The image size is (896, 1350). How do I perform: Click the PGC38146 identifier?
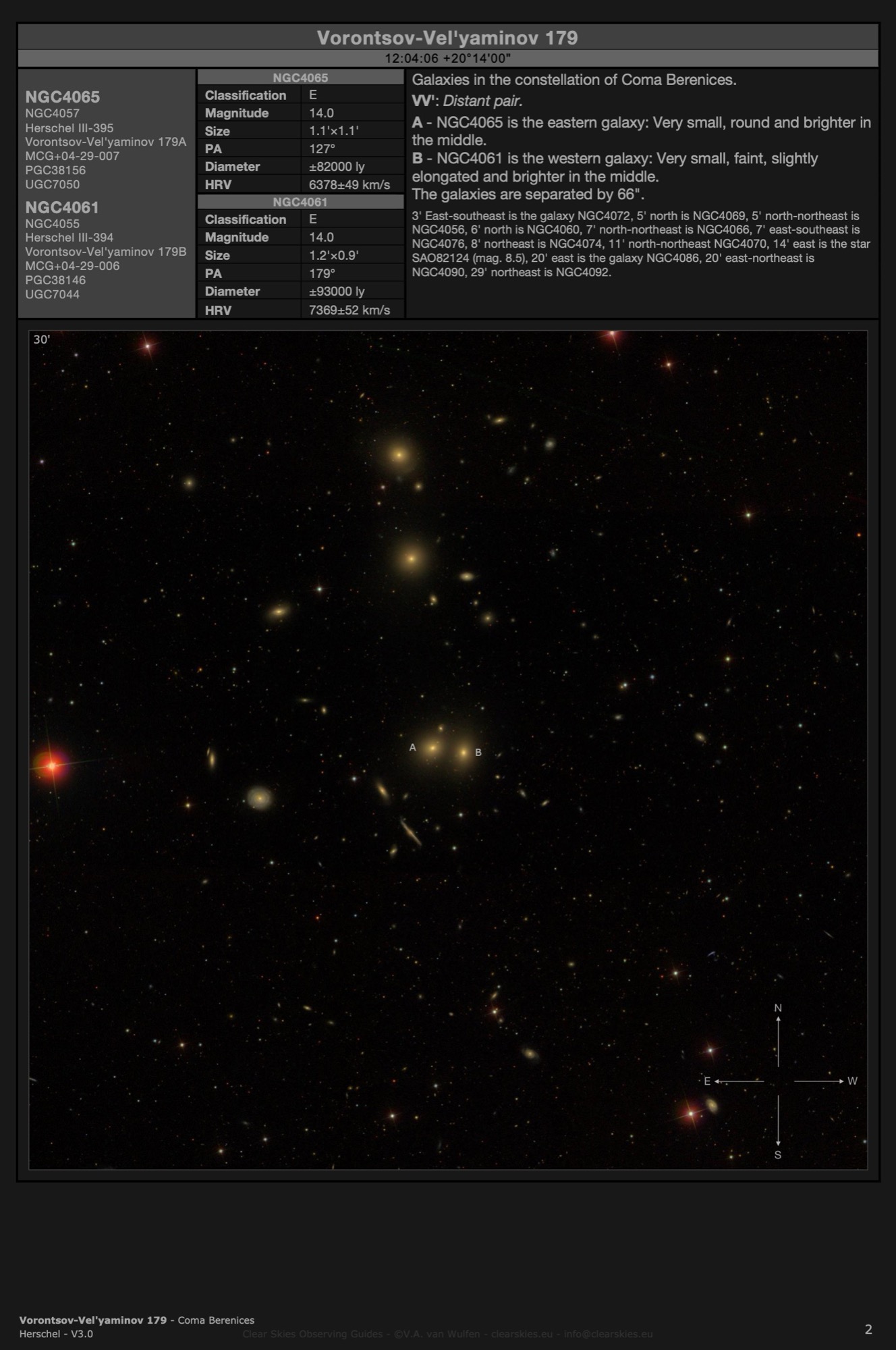tap(55, 280)
